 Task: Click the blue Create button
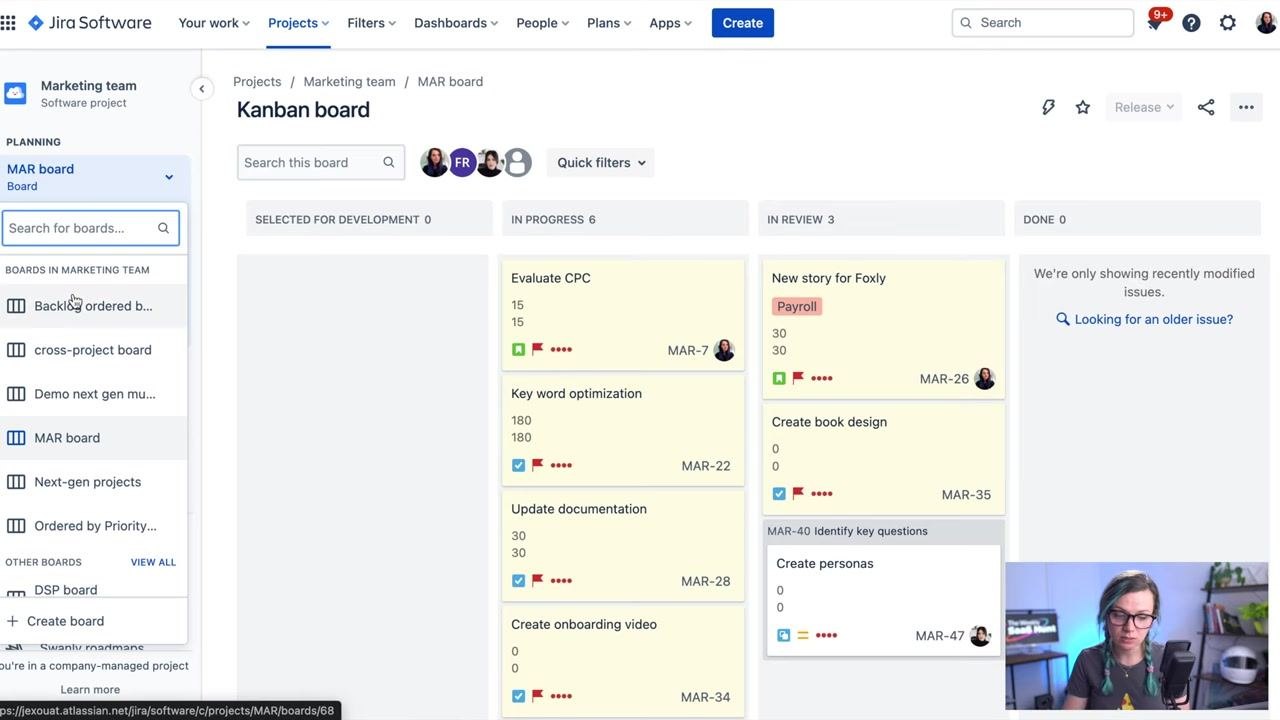[743, 23]
